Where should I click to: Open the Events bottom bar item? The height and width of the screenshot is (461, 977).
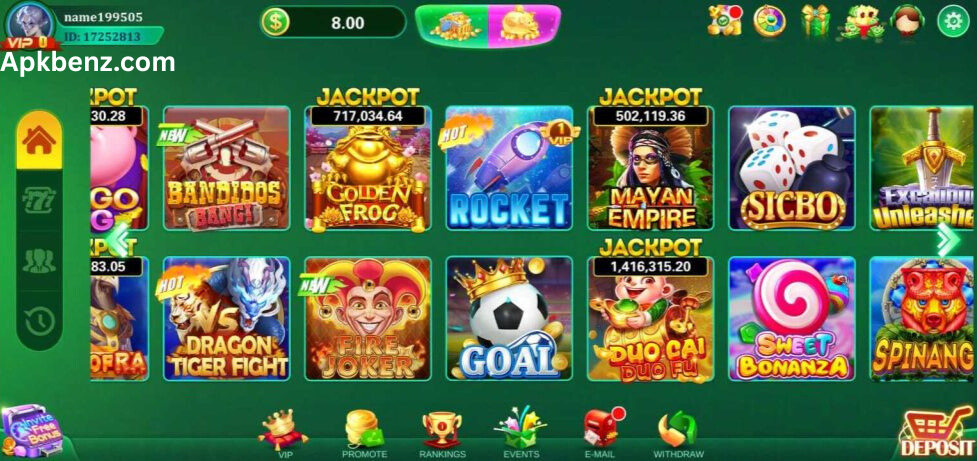[521, 433]
